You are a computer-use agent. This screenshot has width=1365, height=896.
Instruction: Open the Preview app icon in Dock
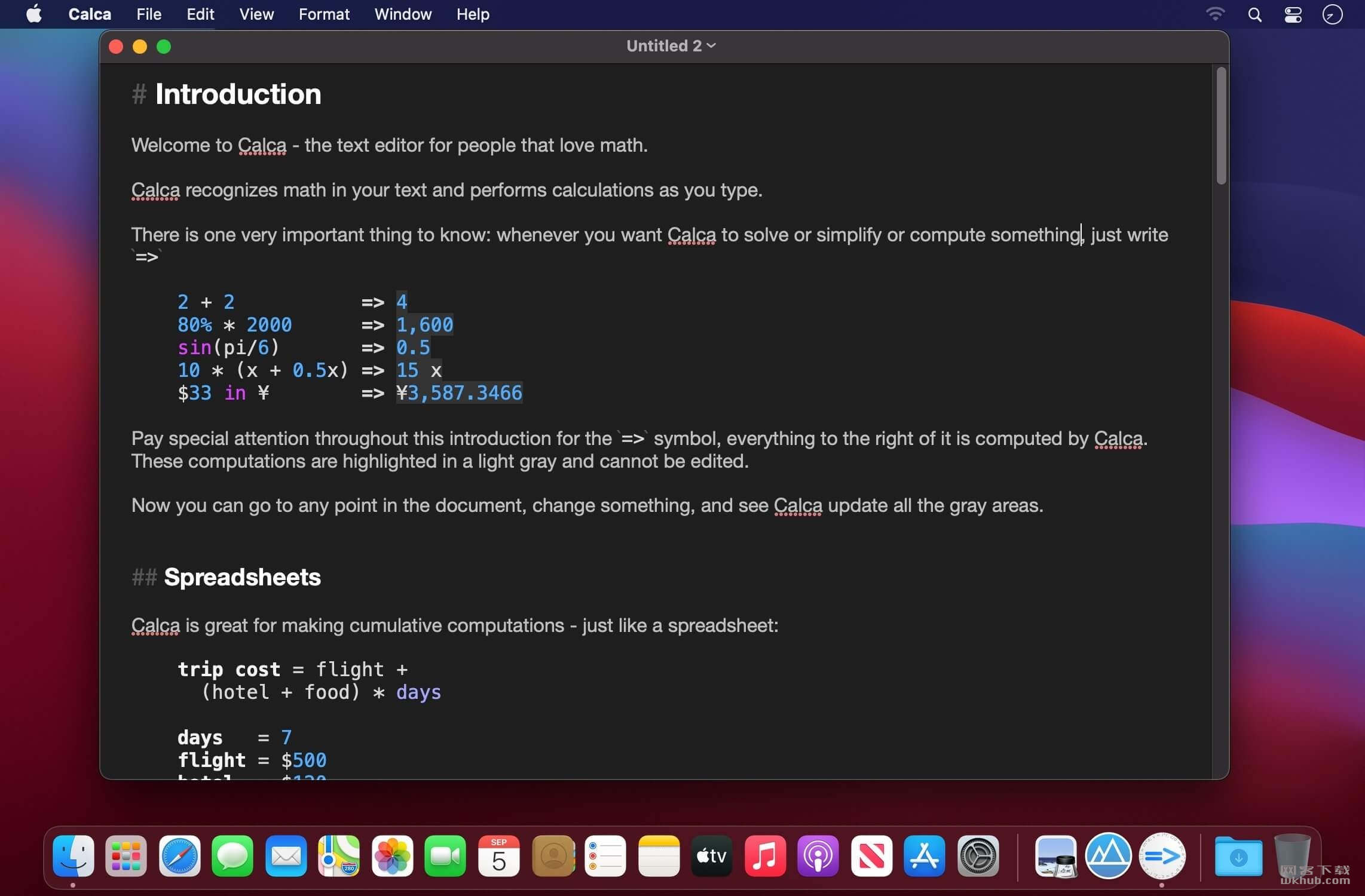pyautogui.click(x=1055, y=856)
